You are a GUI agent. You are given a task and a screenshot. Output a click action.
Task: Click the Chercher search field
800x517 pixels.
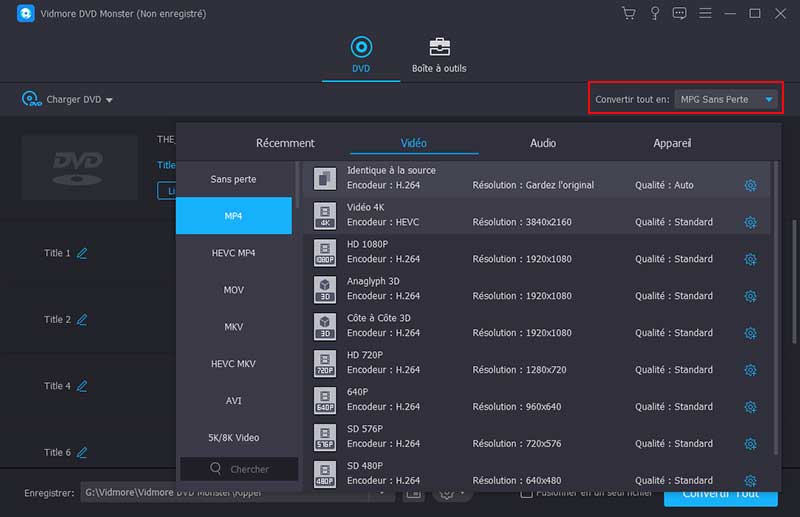click(x=240, y=469)
